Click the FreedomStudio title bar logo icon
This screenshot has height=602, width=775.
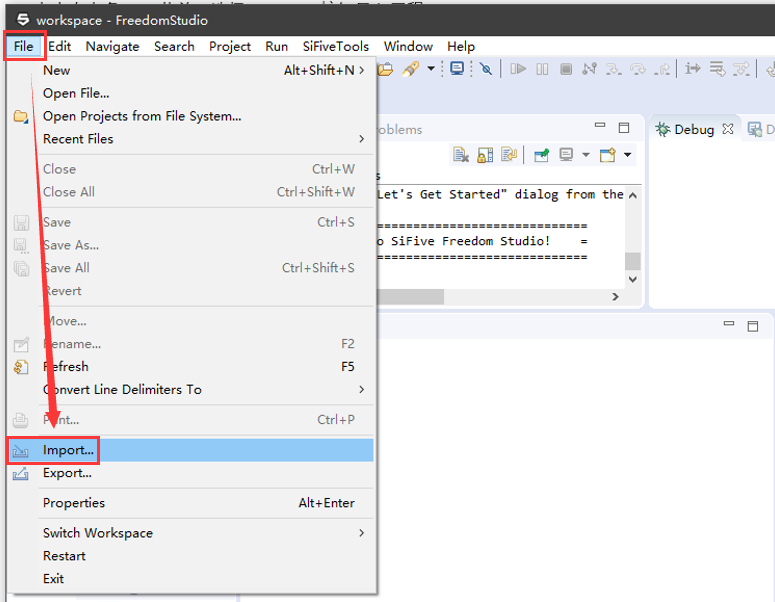[x=23, y=20]
